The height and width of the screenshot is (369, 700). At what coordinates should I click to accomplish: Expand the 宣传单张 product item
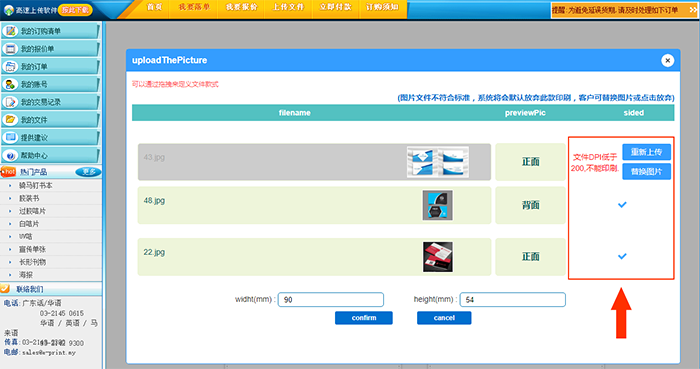coord(32,249)
